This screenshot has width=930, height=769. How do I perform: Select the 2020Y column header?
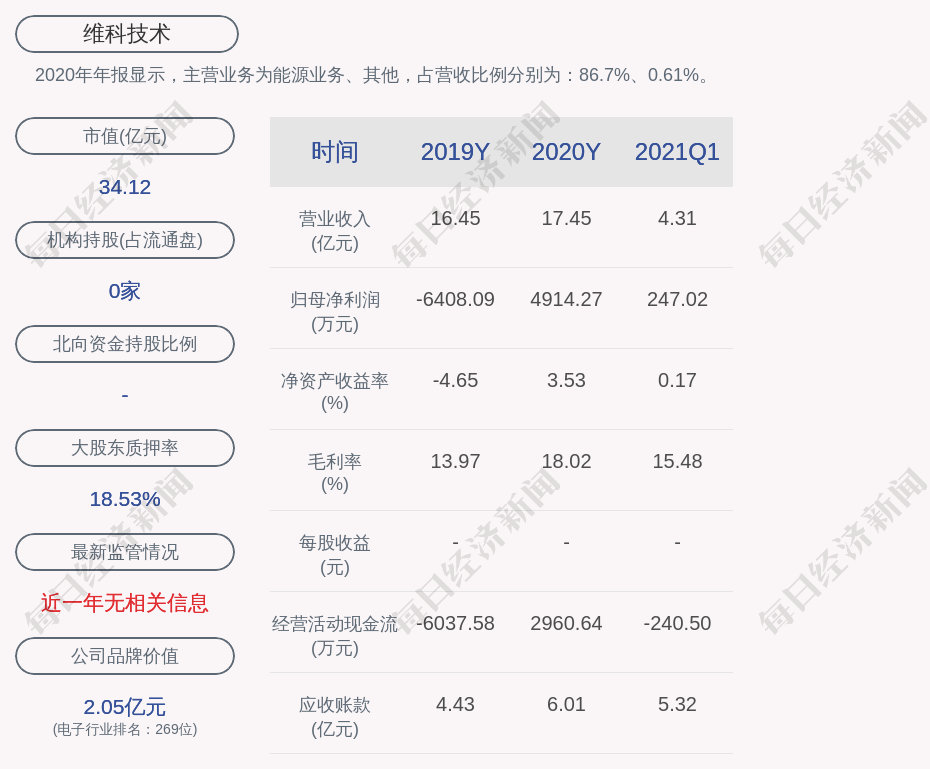(566, 152)
